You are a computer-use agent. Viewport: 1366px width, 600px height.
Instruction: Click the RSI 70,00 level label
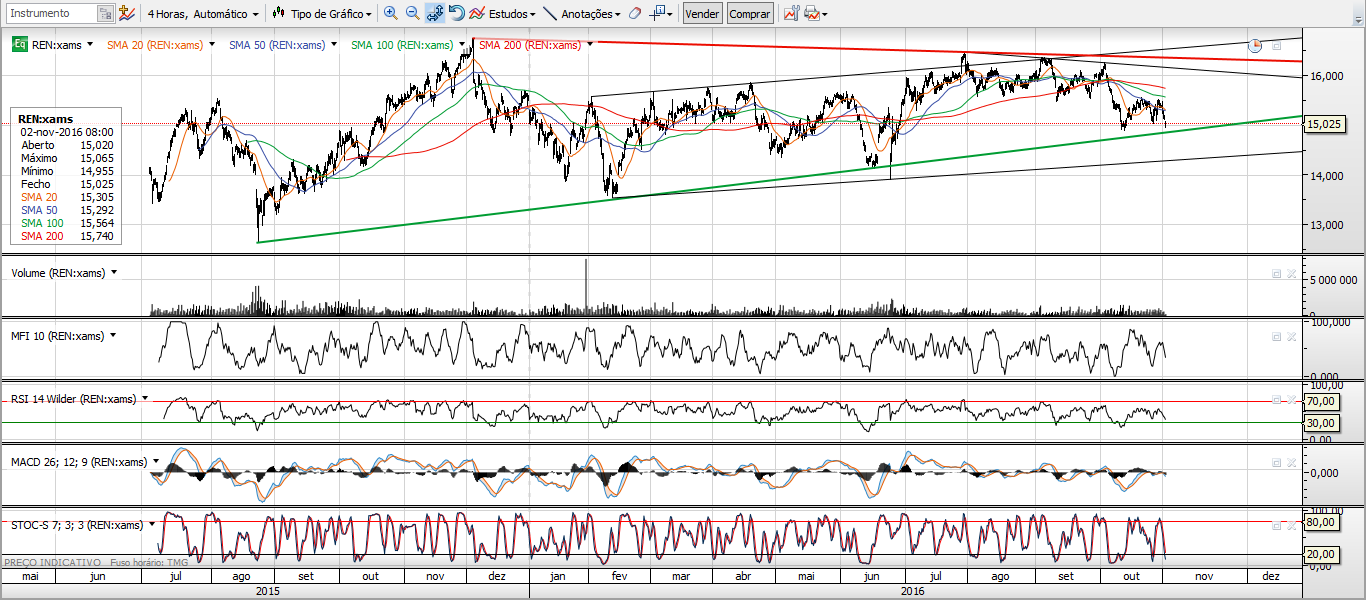point(1323,401)
